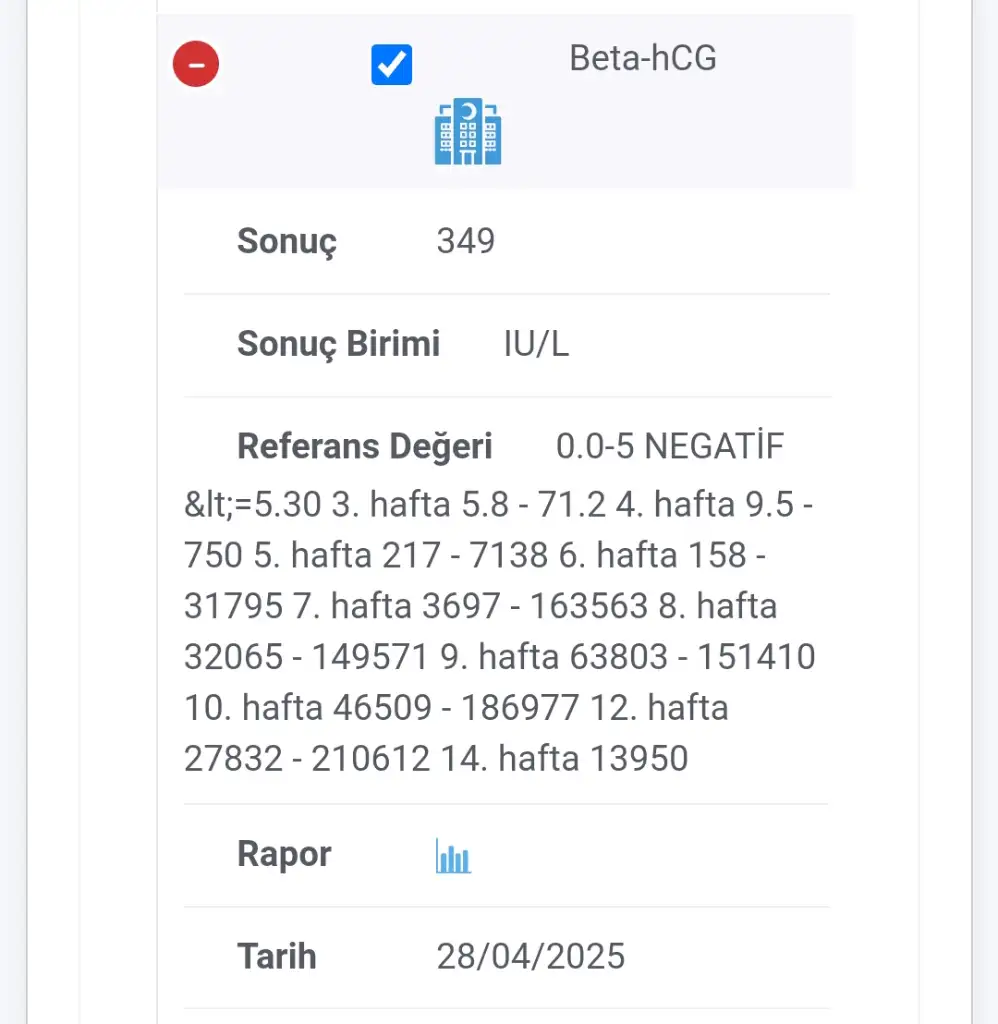Select the Beta-hCG test name
The height and width of the screenshot is (1024, 998).
[642, 59]
